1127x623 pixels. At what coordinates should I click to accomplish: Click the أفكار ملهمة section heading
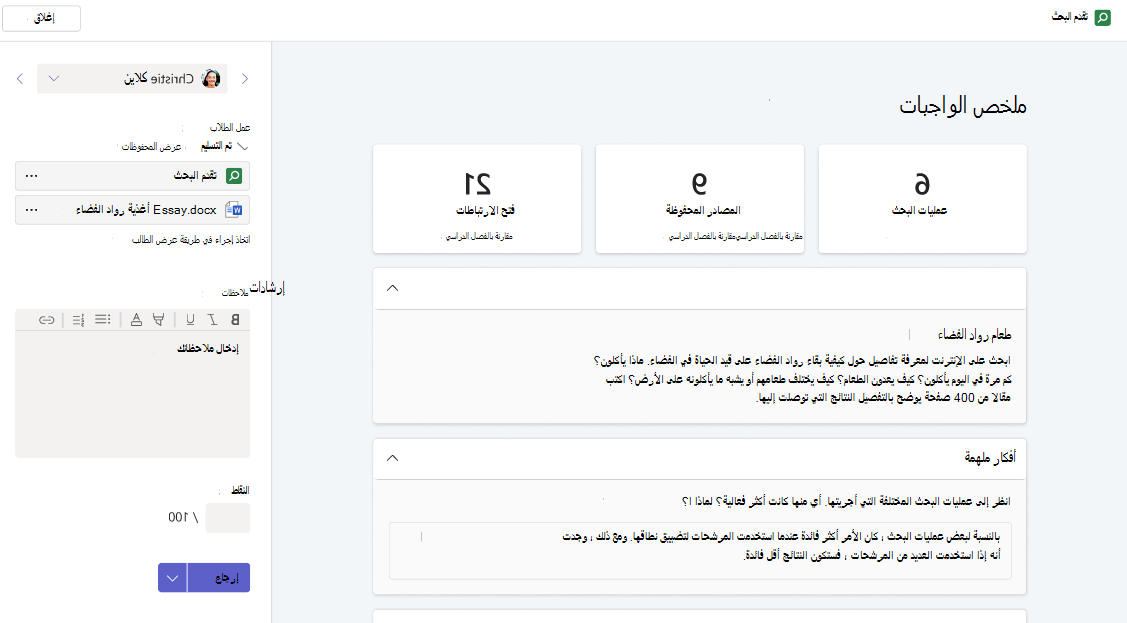coord(990,457)
